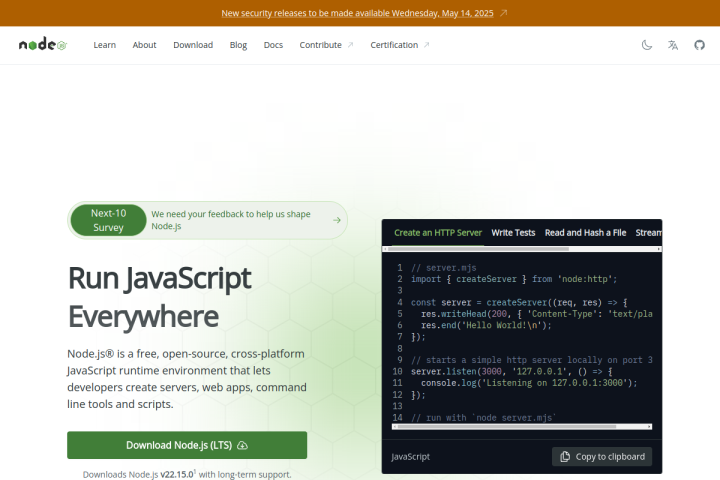The width and height of the screenshot is (720, 480).
Task: Click the cloud download icon in the Download button
Action: (x=242, y=446)
